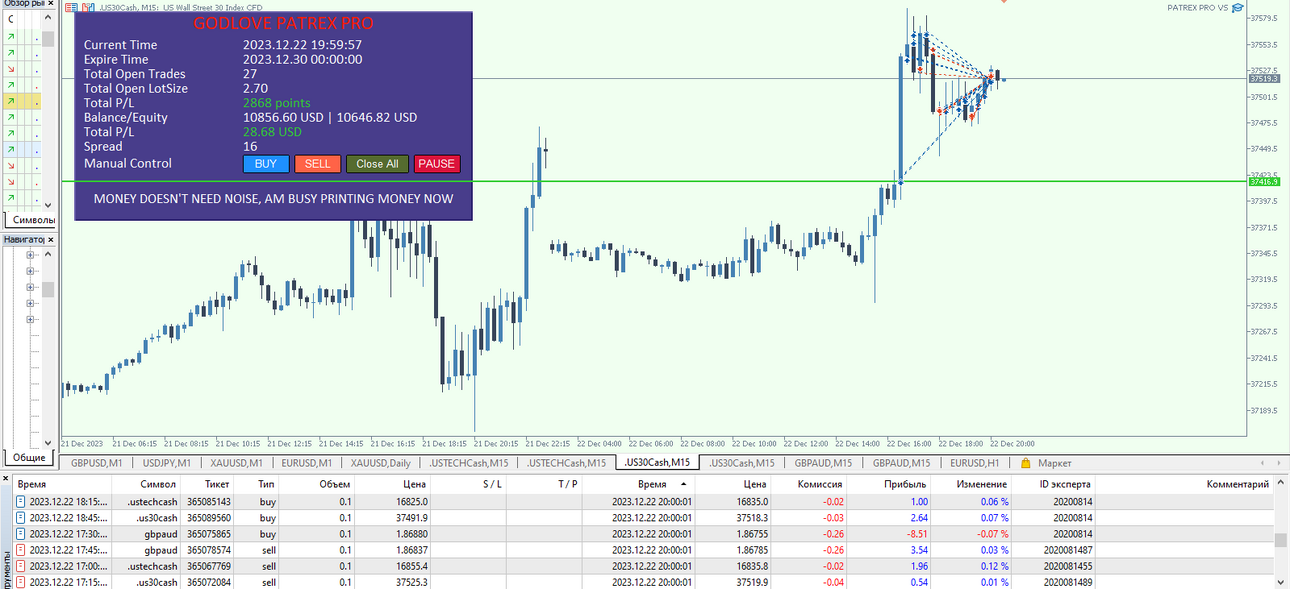Click the sort arrow on the second Время column

[683, 484]
